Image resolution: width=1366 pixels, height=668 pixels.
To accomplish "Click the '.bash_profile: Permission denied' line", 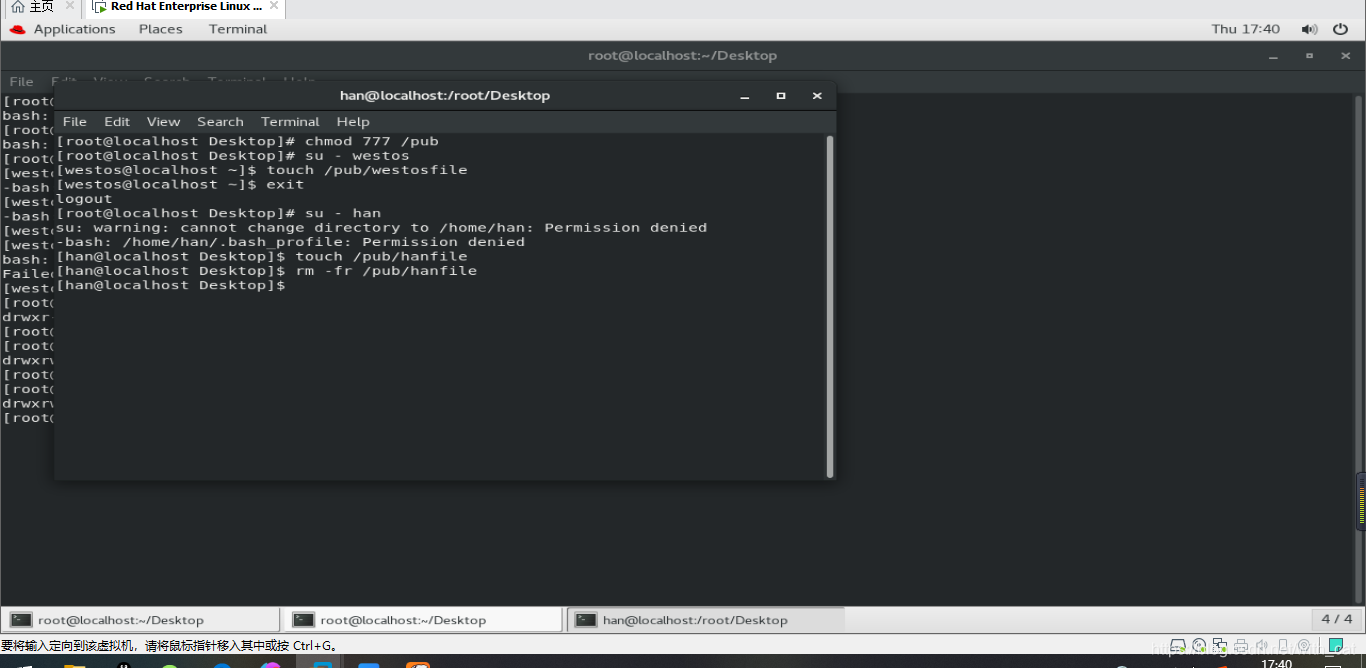I will (x=290, y=242).
